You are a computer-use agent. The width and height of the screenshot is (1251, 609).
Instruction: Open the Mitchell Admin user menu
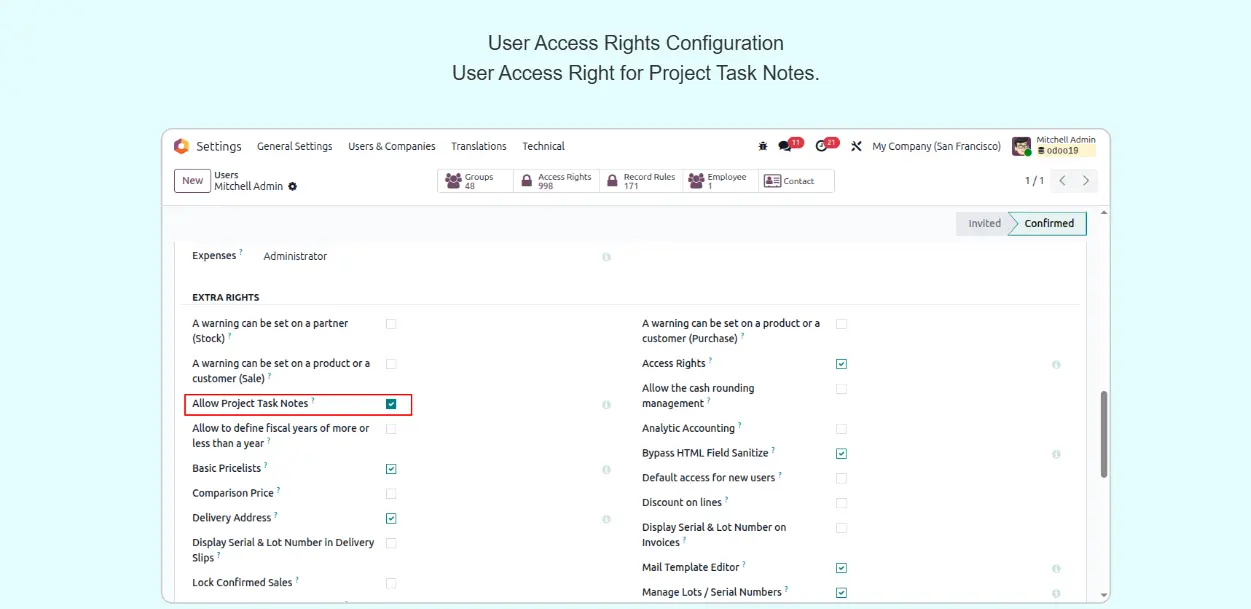click(x=1054, y=146)
